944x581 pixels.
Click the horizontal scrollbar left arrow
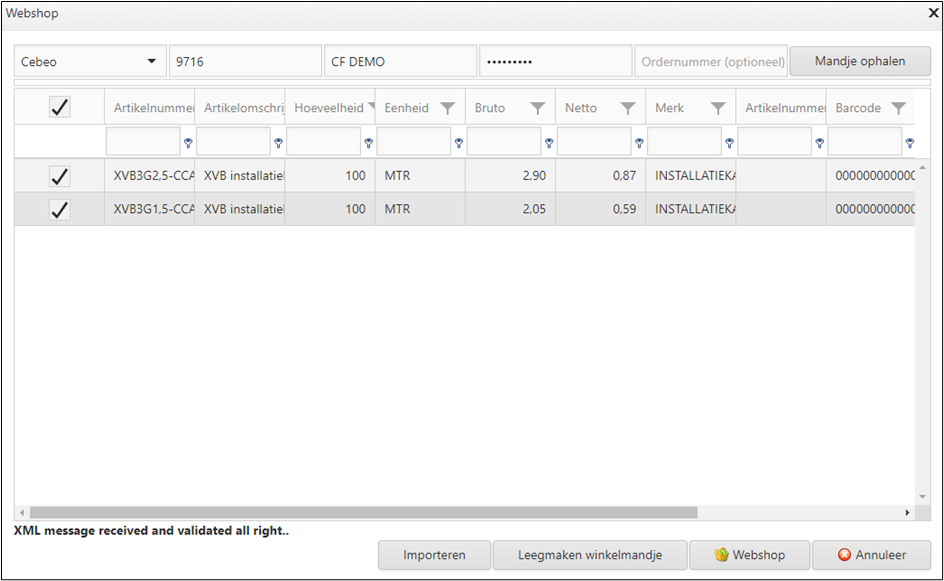(x=22, y=513)
